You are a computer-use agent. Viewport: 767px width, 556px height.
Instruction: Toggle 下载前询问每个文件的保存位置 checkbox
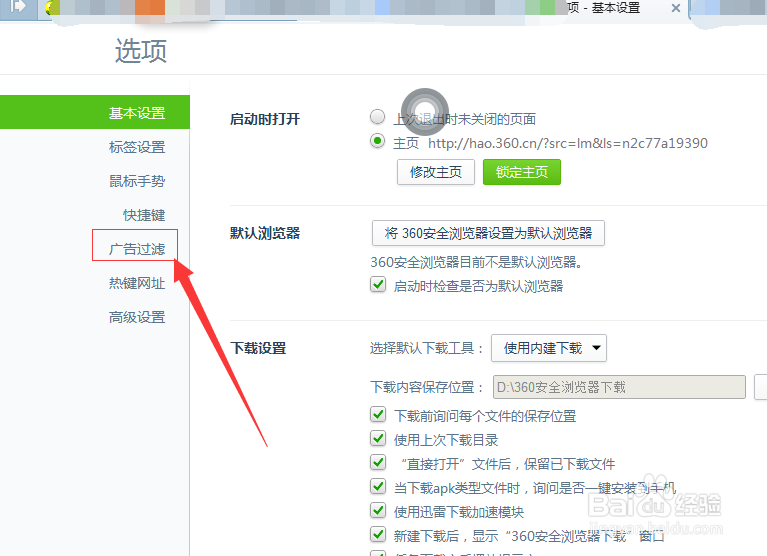point(378,415)
